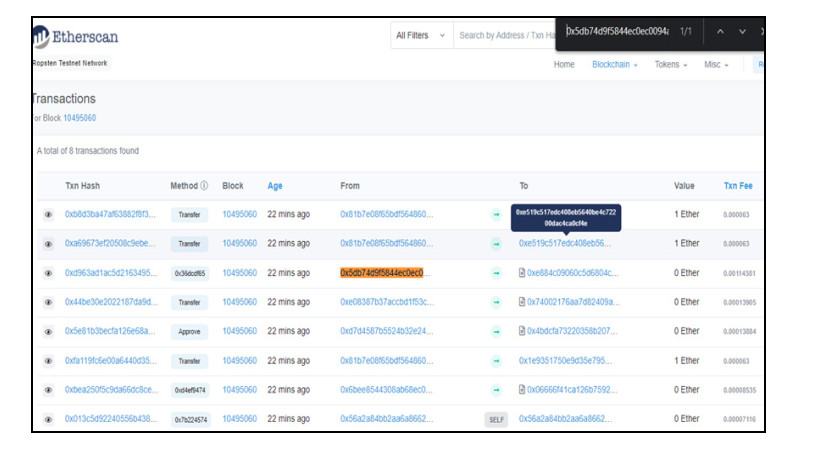
Task: Click eye icon for transaction 0x013c5d92240556b438
Action: point(48,420)
